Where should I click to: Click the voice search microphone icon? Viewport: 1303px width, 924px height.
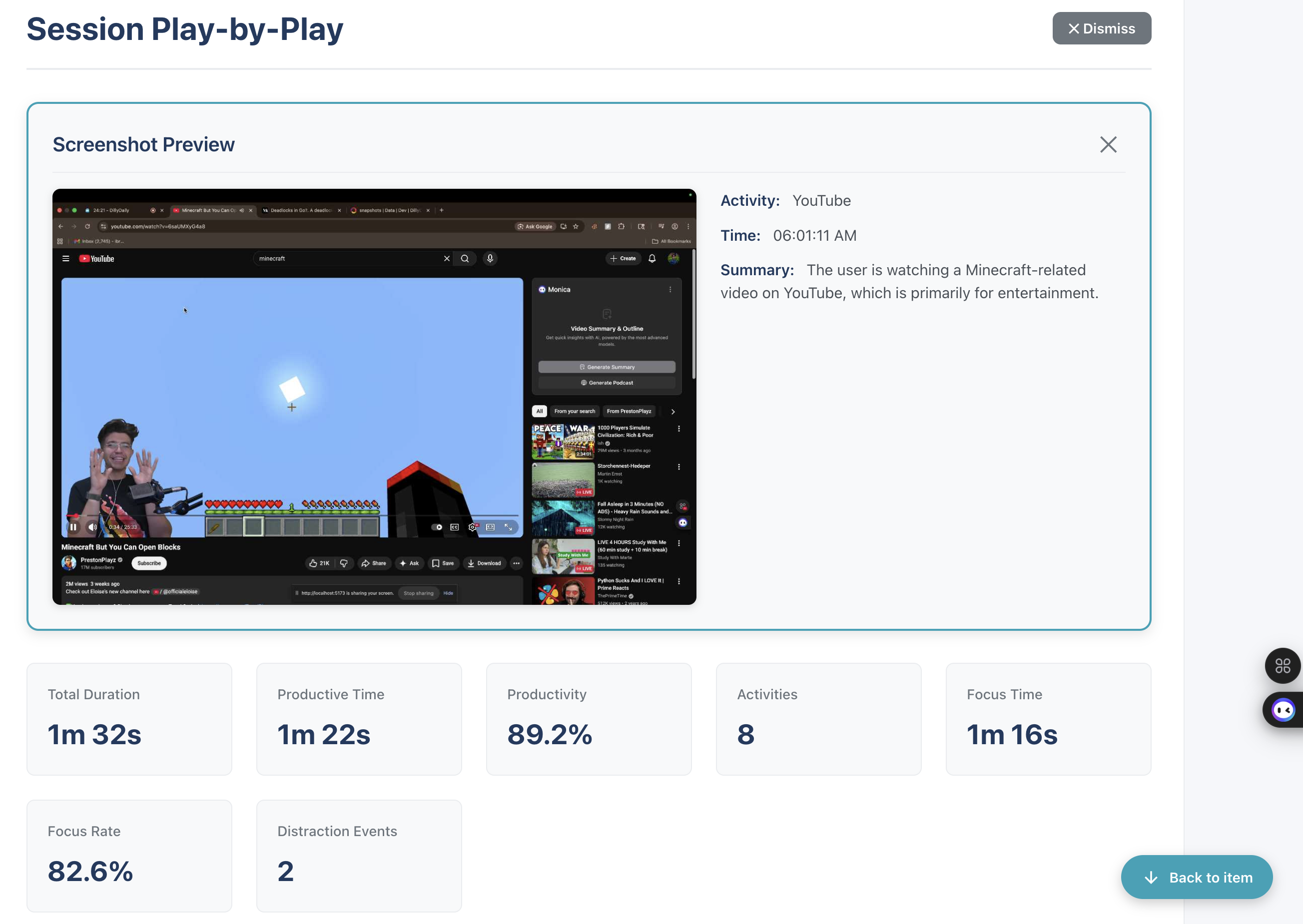coord(490,258)
